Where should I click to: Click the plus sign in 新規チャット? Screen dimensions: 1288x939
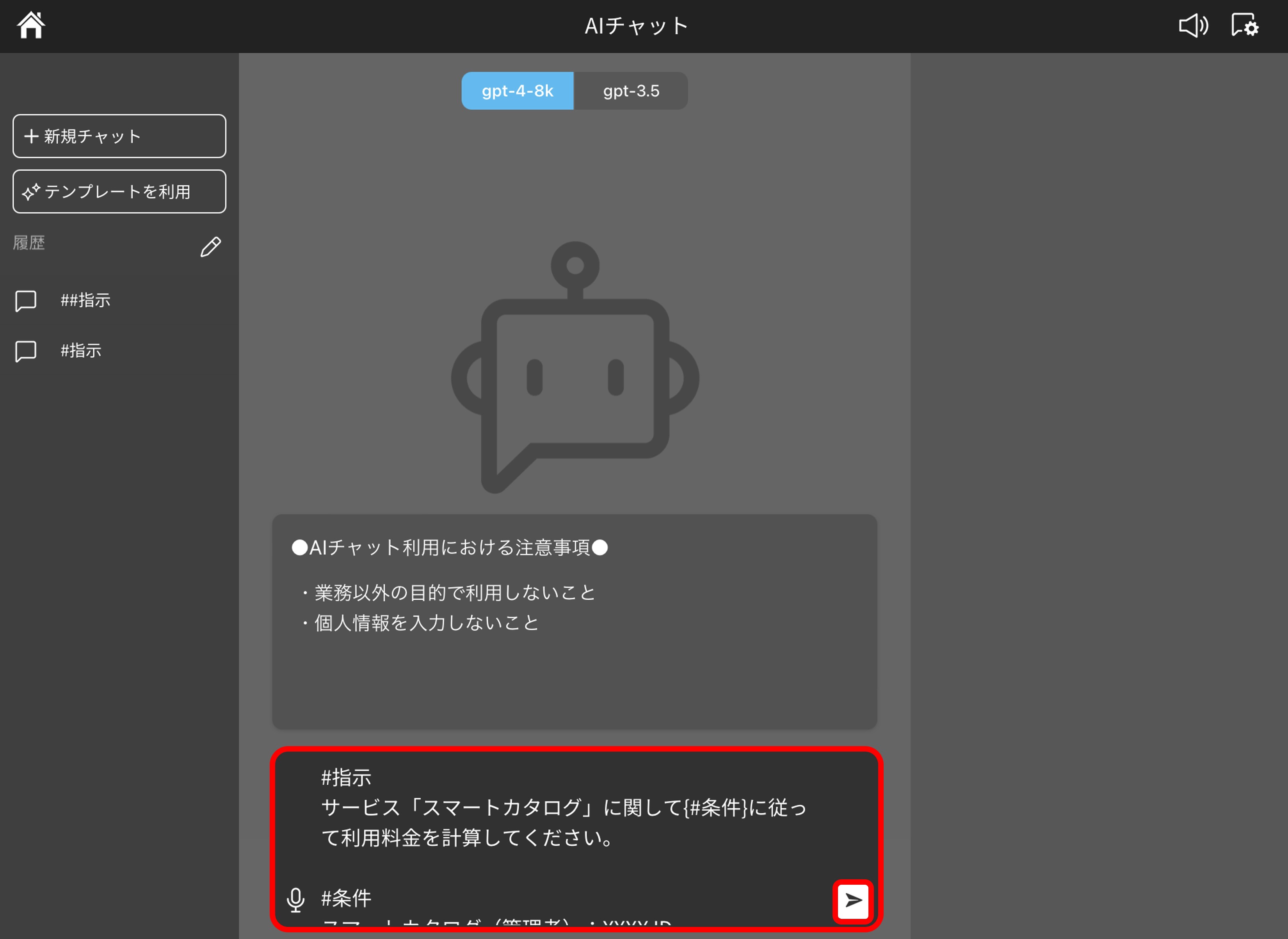pyautogui.click(x=31, y=136)
